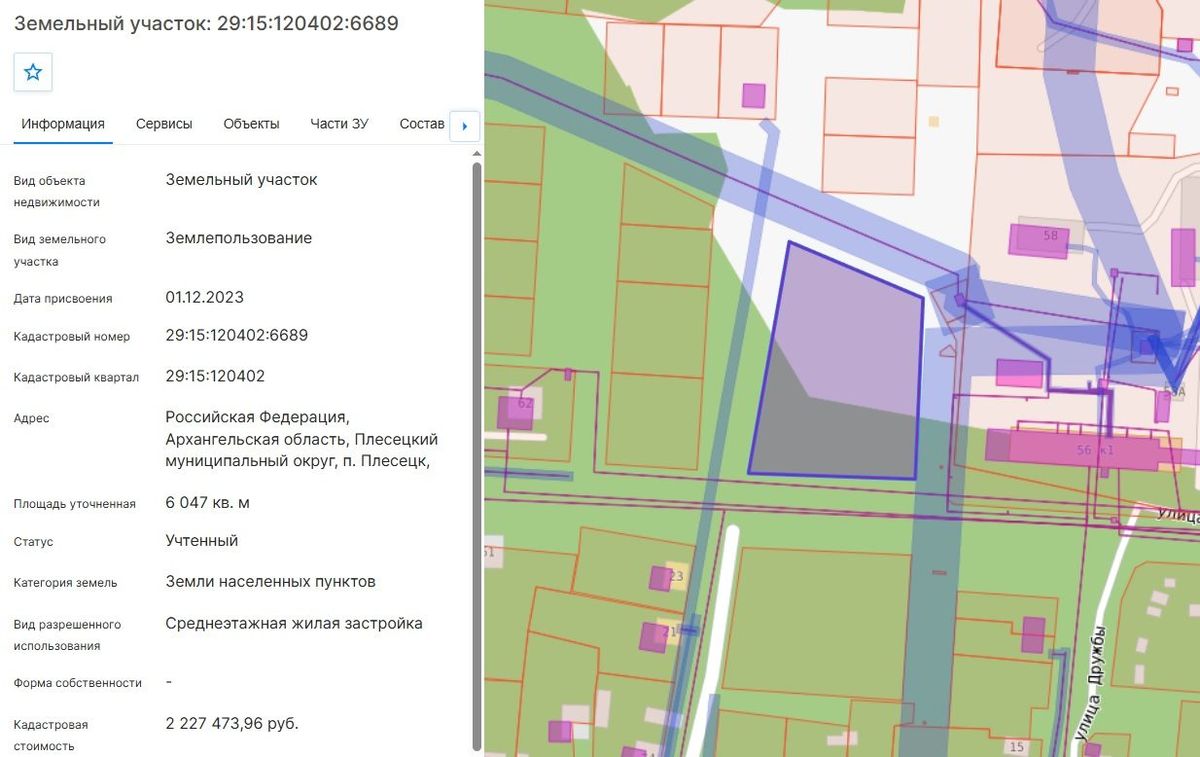Click the information panel's vertical scrollbar

click(477, 455)
